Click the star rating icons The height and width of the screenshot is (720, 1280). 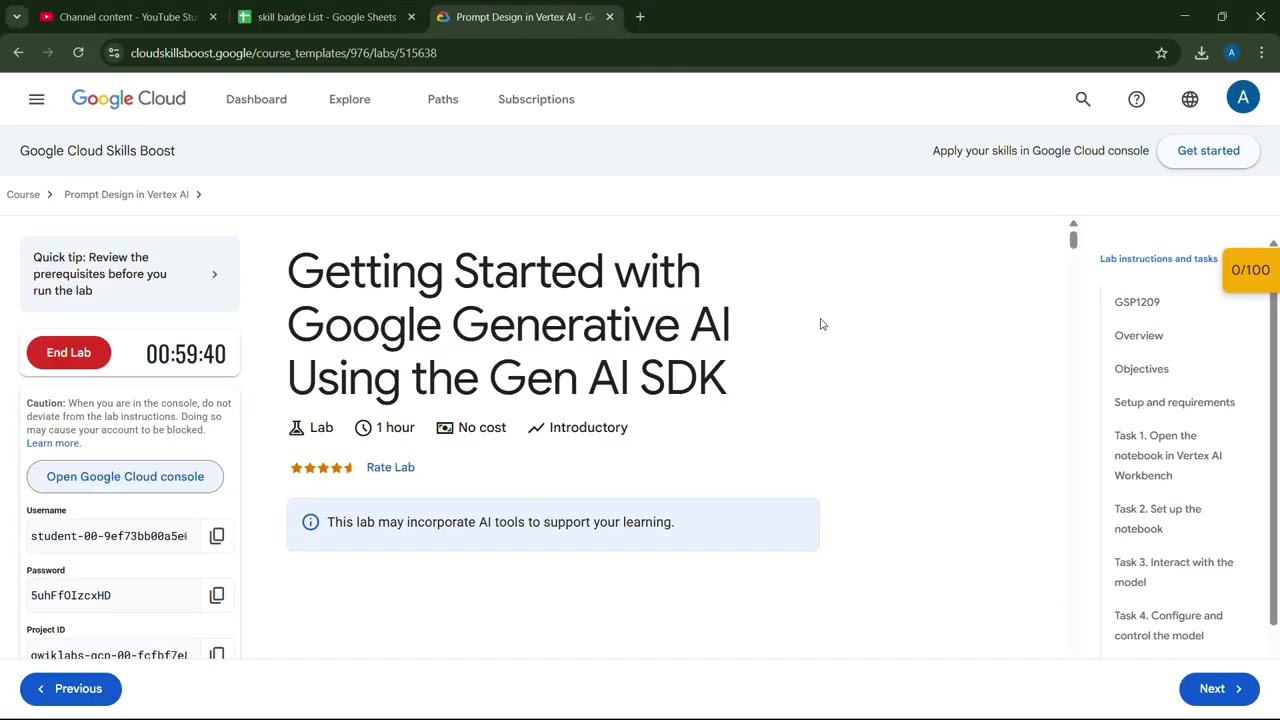coord(322,468)
